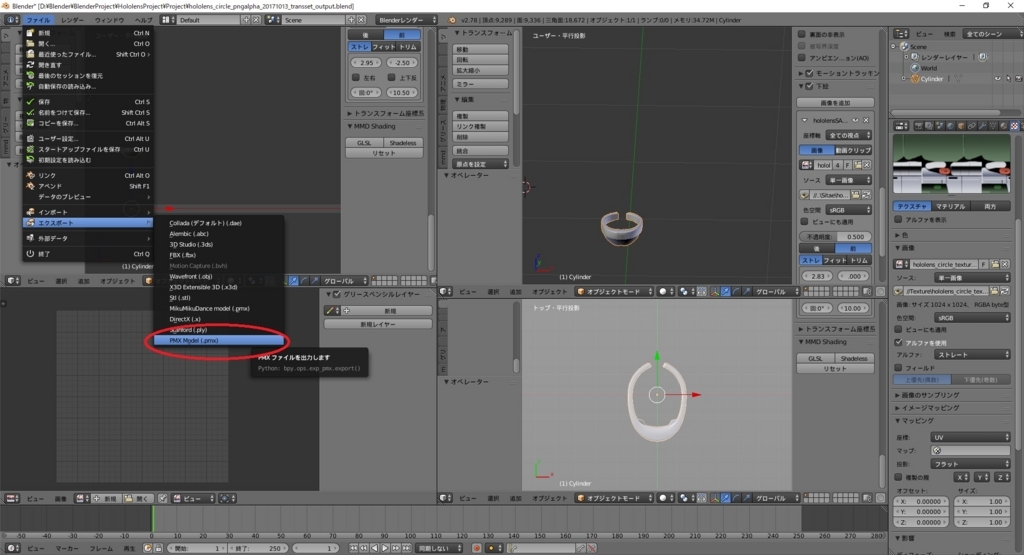
Task: Jump to the timeline start frame button
Action: click(353, 548)
